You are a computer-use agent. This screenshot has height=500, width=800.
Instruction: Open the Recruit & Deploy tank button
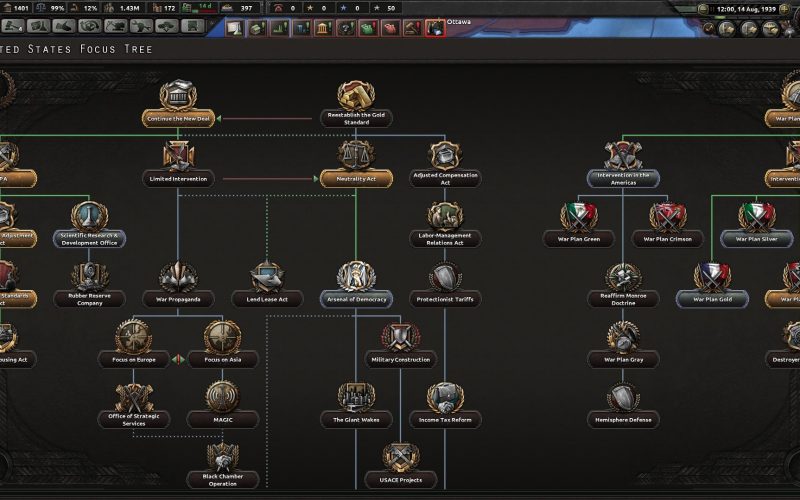(167, 26)
